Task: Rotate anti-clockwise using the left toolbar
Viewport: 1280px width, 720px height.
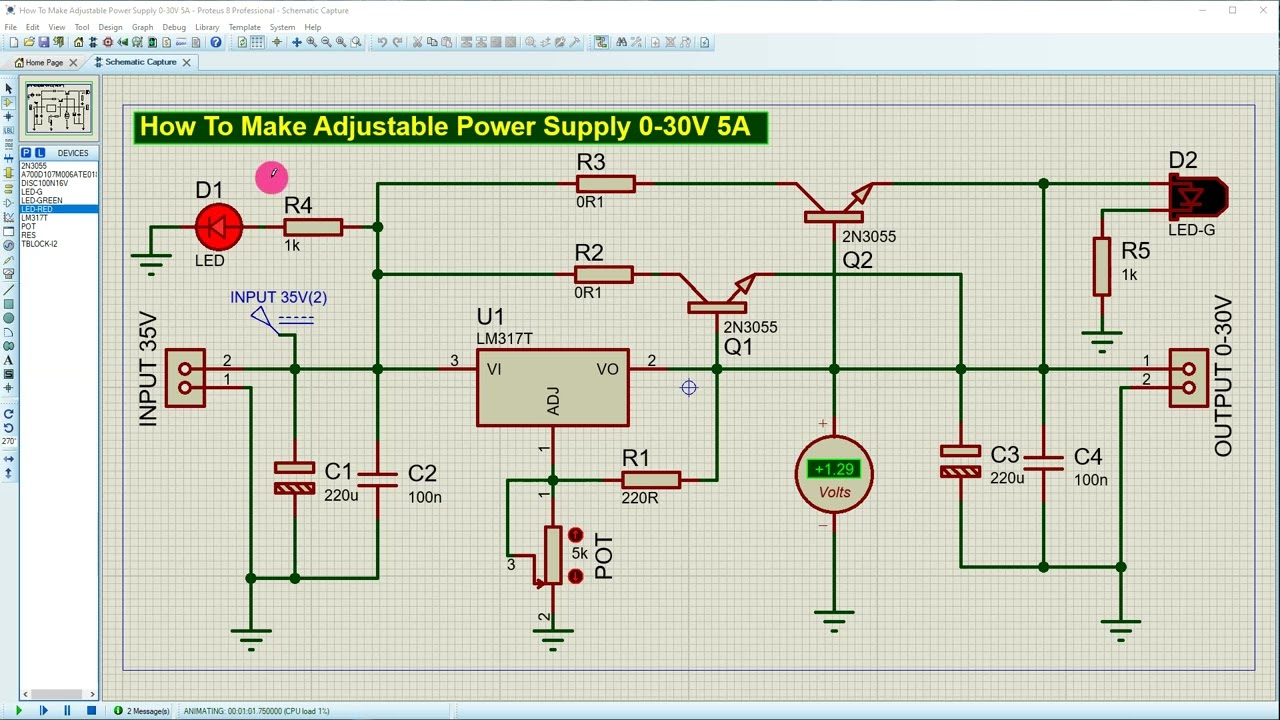Action: (9, 428)
